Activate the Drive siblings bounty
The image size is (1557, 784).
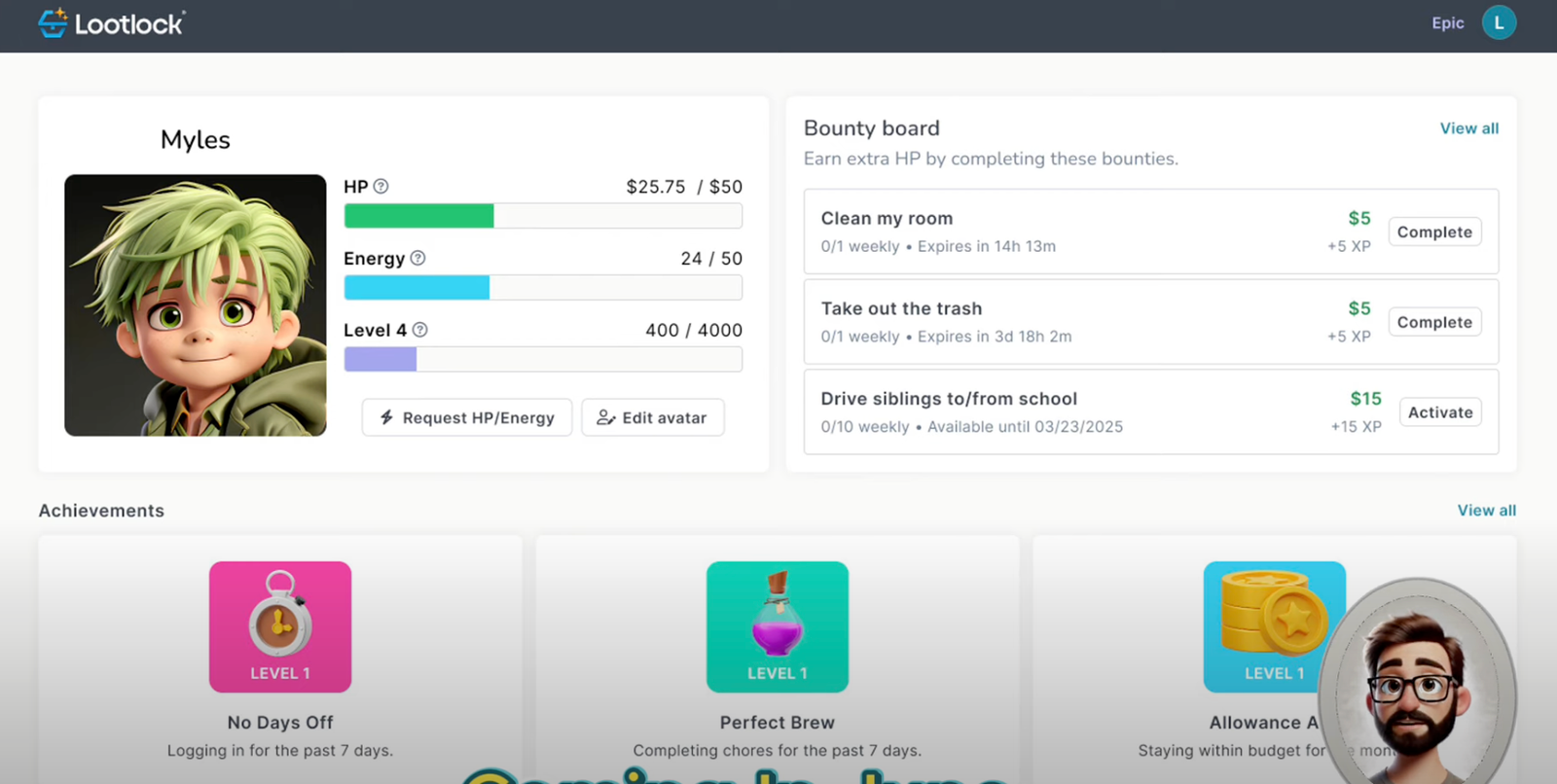pos(1440,412)
